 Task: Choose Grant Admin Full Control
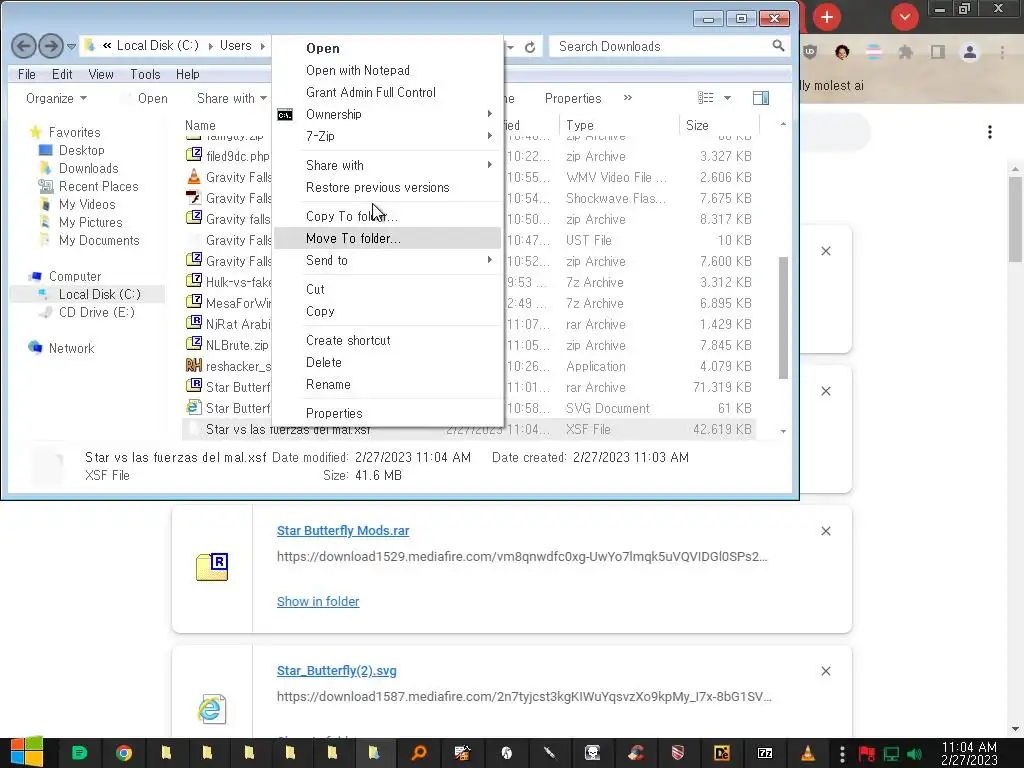click(387, 93)
